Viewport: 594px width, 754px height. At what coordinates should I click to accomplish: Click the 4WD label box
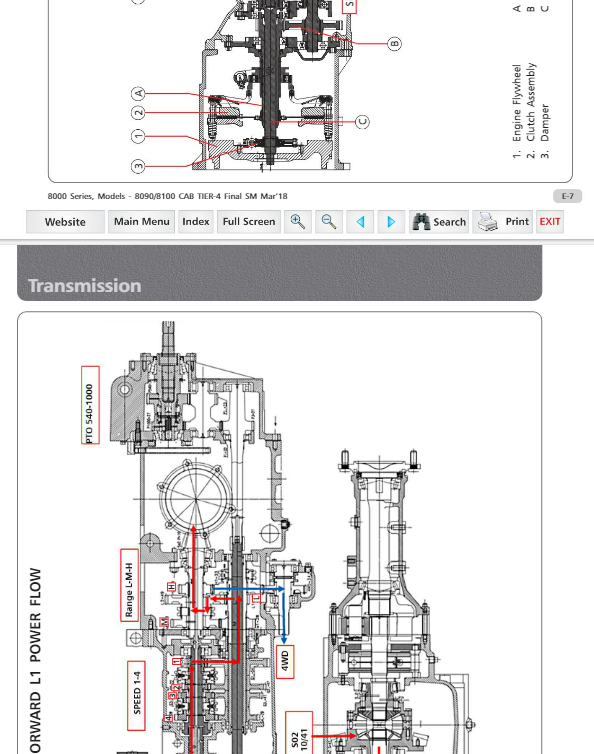coord(285,662)
